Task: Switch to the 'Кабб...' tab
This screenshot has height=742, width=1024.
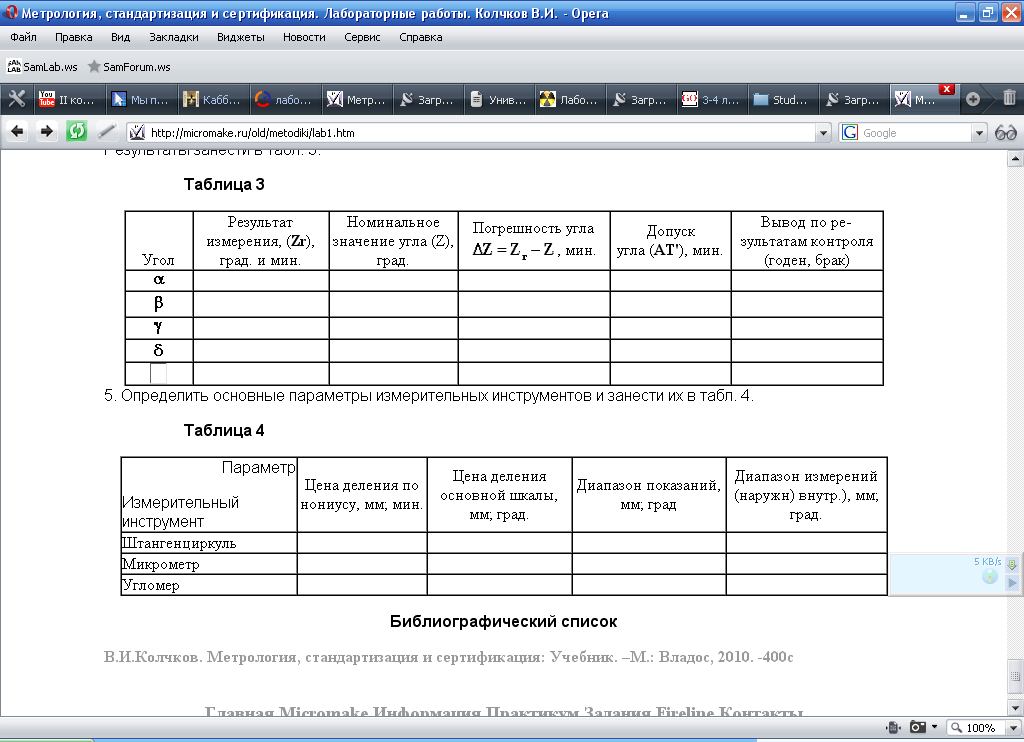Action: (212, 99)
